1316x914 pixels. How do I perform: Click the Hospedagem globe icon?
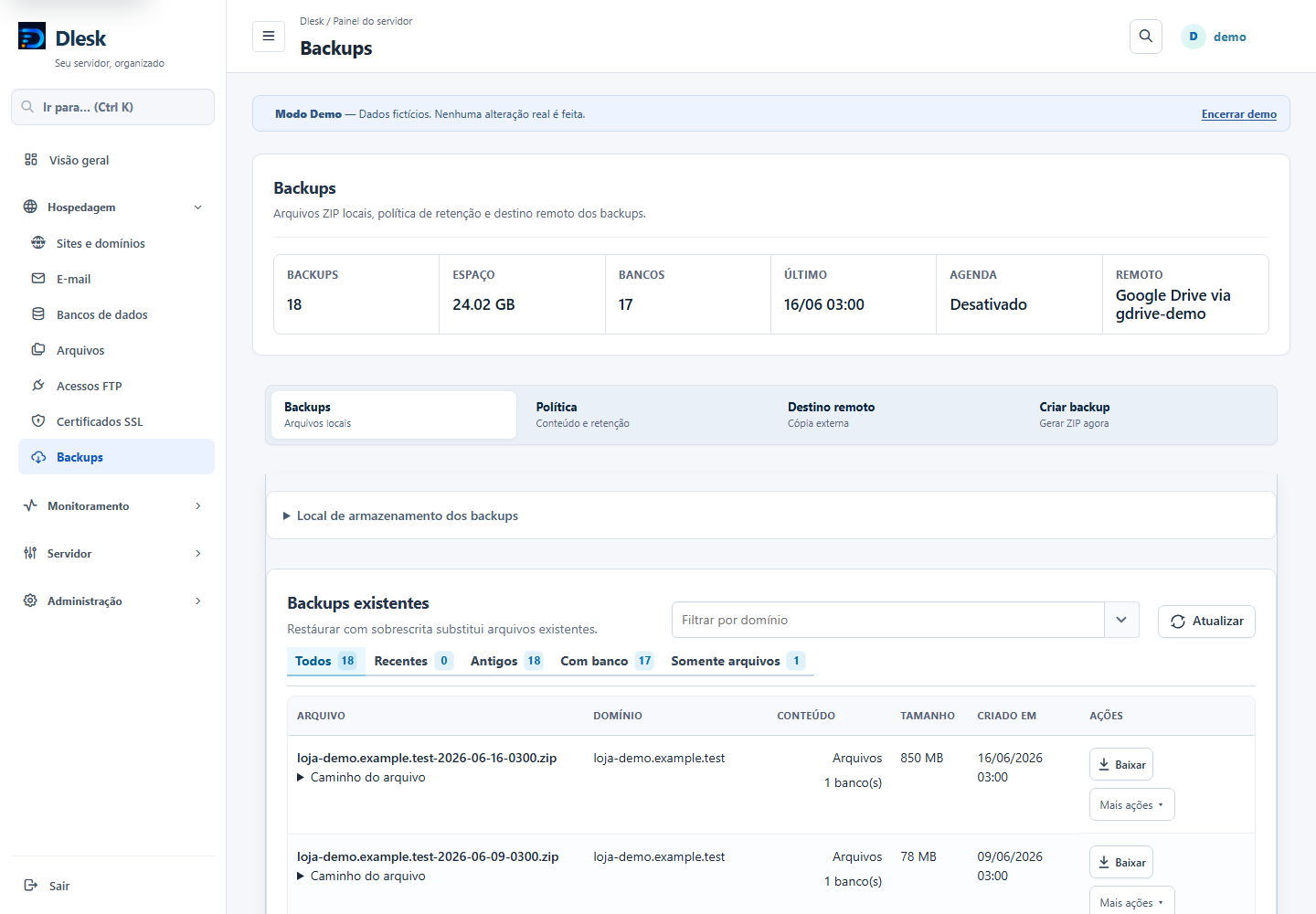tap(30, 207)
